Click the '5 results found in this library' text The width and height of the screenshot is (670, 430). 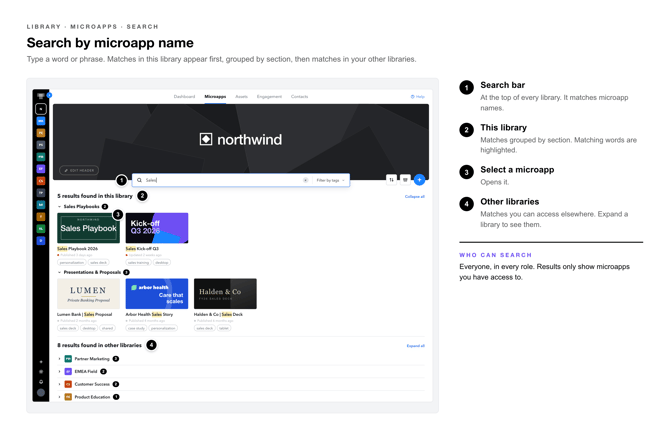pyautogui.click(x=95, y=196)
